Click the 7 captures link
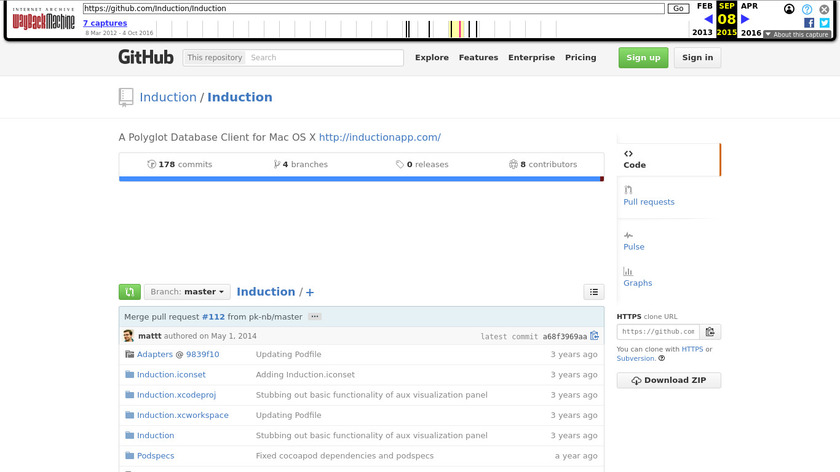 click(105, 23)
